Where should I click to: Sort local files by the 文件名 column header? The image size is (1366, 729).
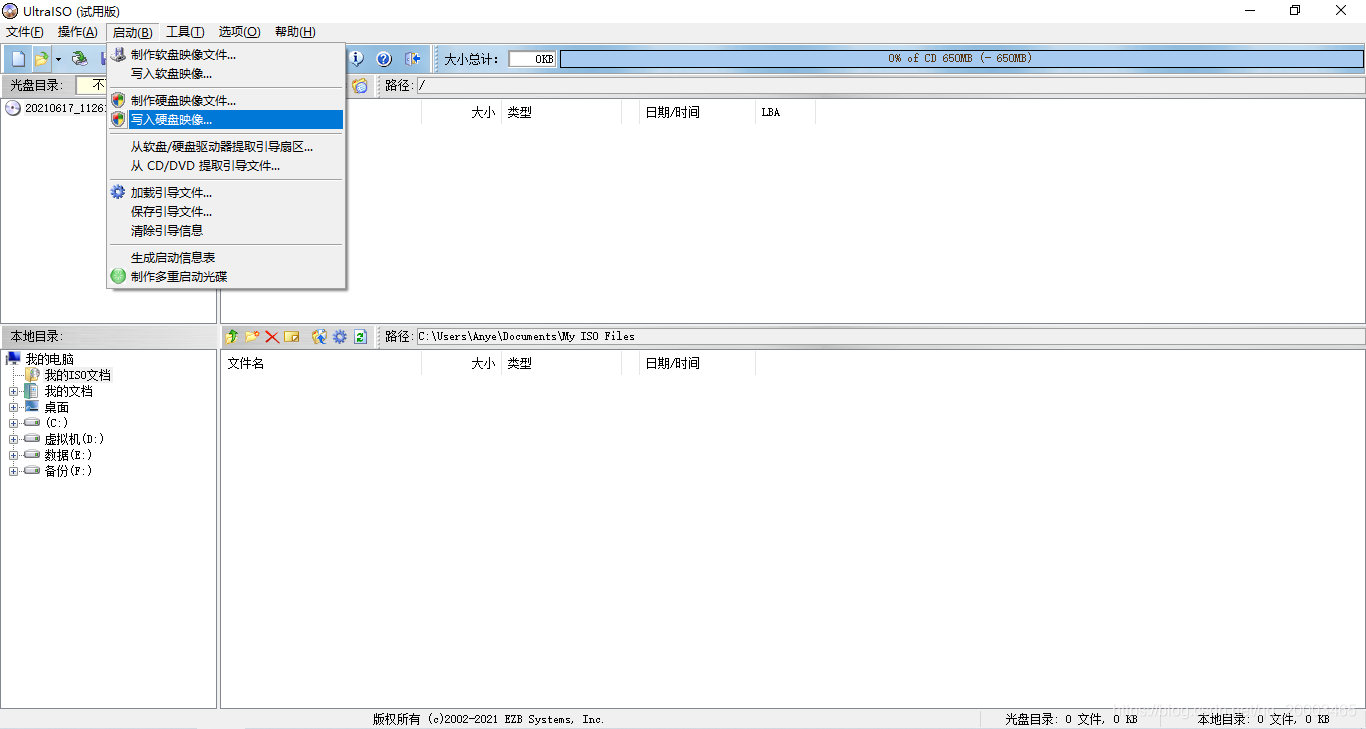coord(321,363)
